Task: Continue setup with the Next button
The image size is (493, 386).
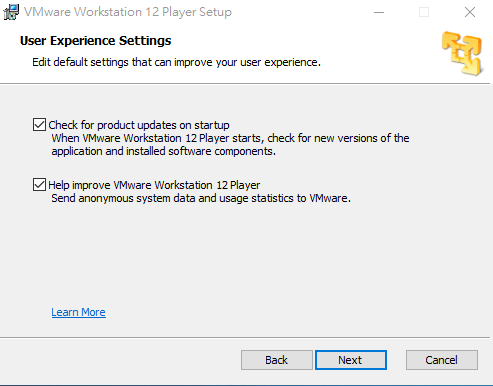Action: [x=351, y=360]
